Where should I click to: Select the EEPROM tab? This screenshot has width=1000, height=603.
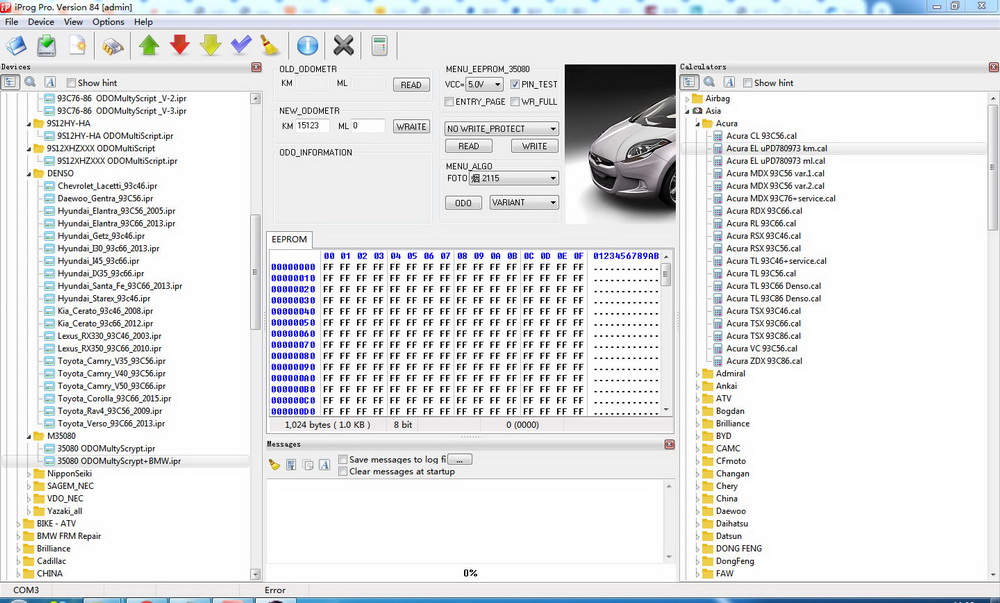click(289, 239)
